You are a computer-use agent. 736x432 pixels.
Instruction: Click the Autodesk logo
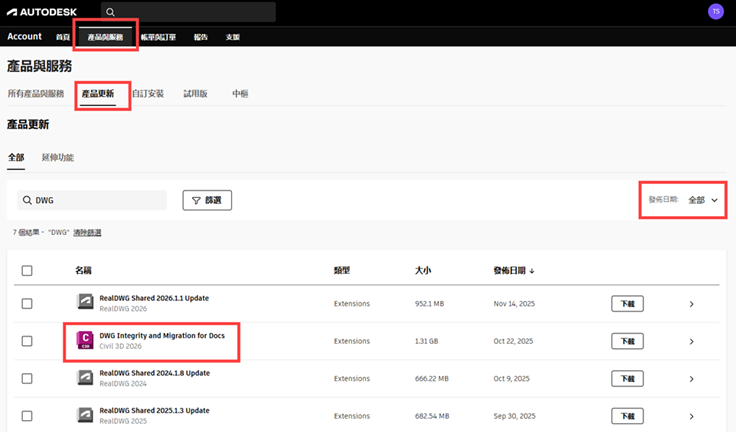pos(42,12)
